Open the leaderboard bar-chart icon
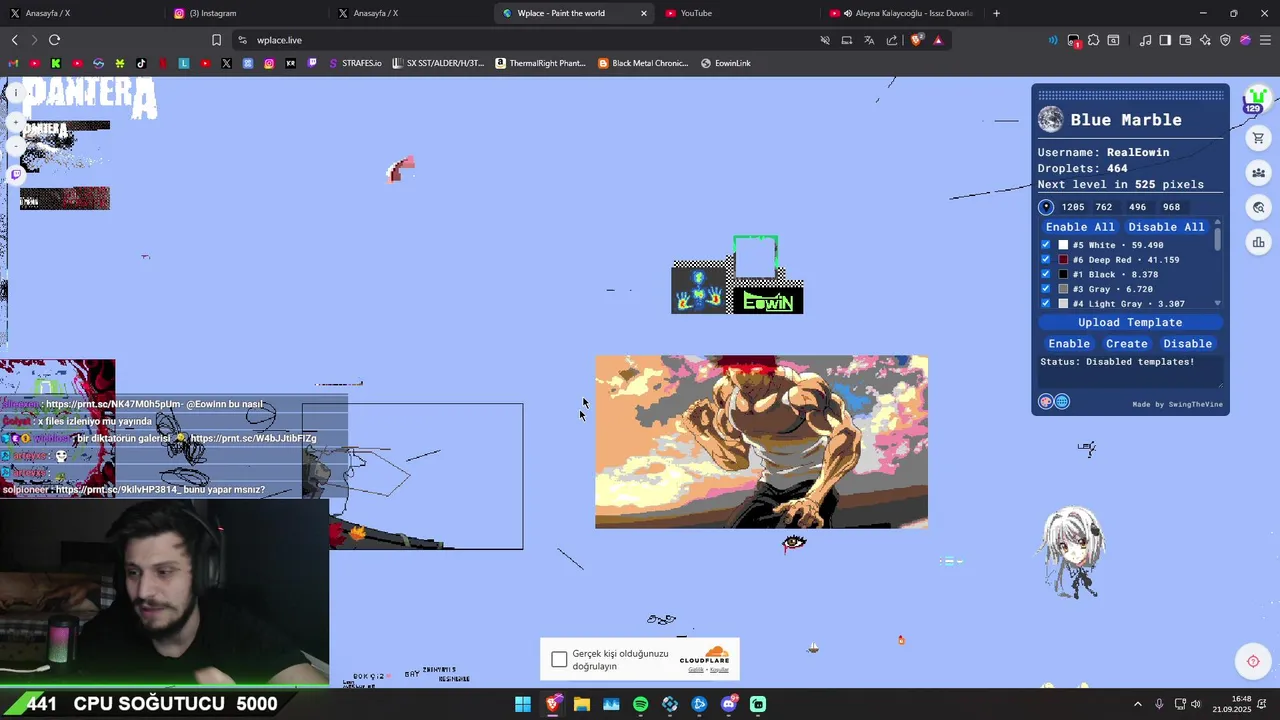Image resolution: width=1280 pixels, height=720 pixels. [1258, 242]
